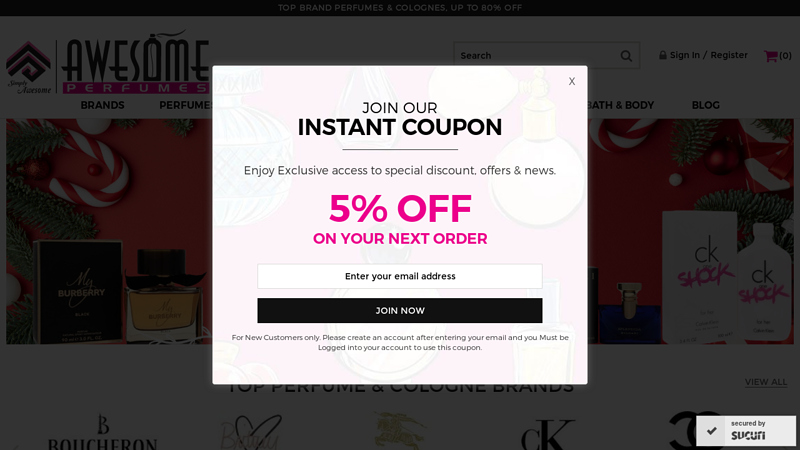Select the CK brand logo
The width and height of the screenshot is (800, 450).
pyautogui.click(x=548, y=435)
